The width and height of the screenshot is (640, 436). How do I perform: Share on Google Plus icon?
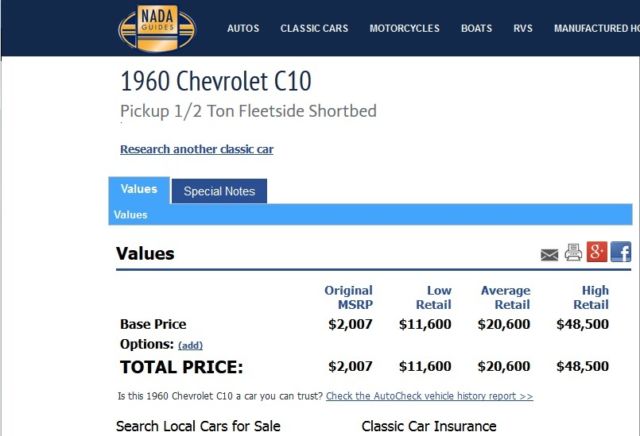click(x=597, y=251)
